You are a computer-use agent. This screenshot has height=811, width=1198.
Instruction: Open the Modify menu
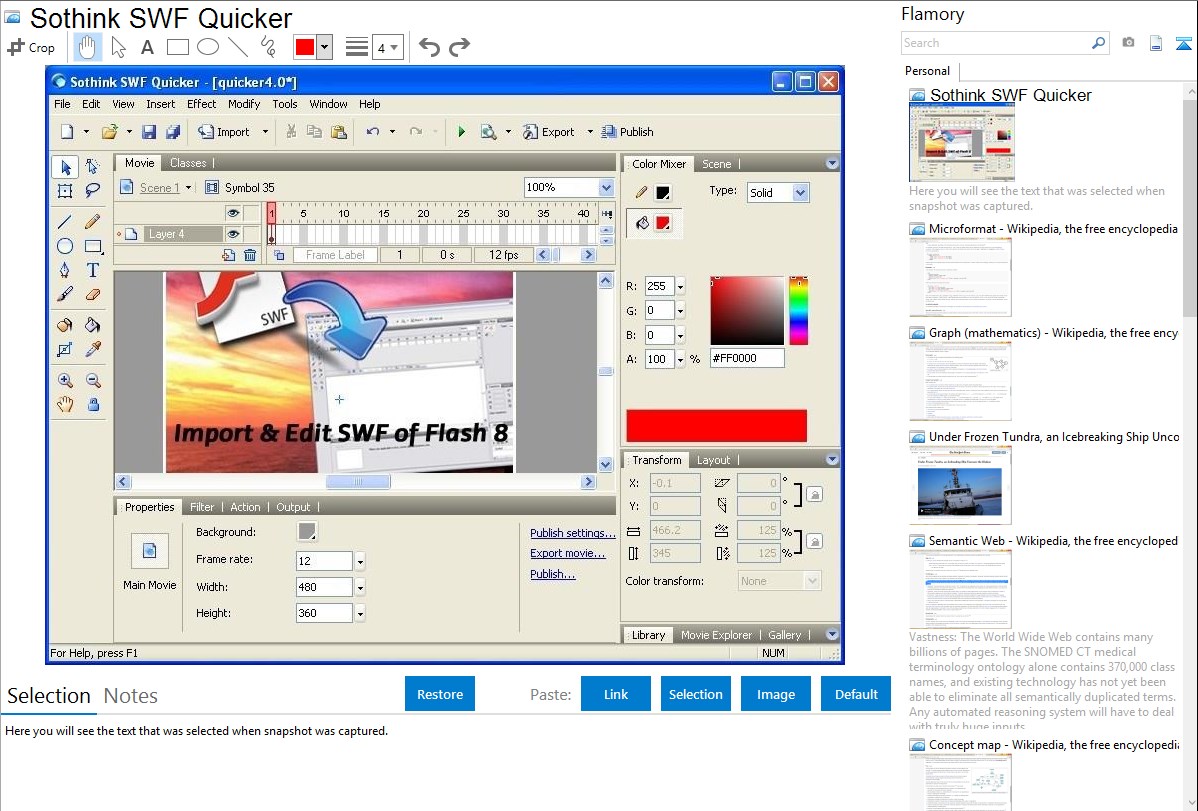(244, 104)
